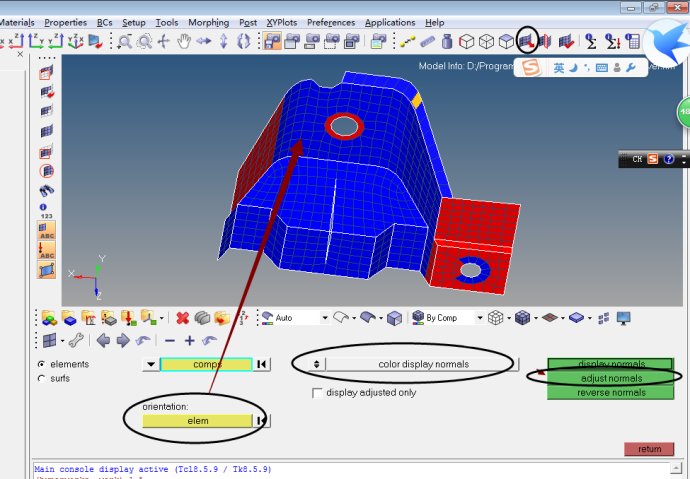690x479 pixels.
Task: Click the Sigma summation icon
Action: tap(591, 41)
